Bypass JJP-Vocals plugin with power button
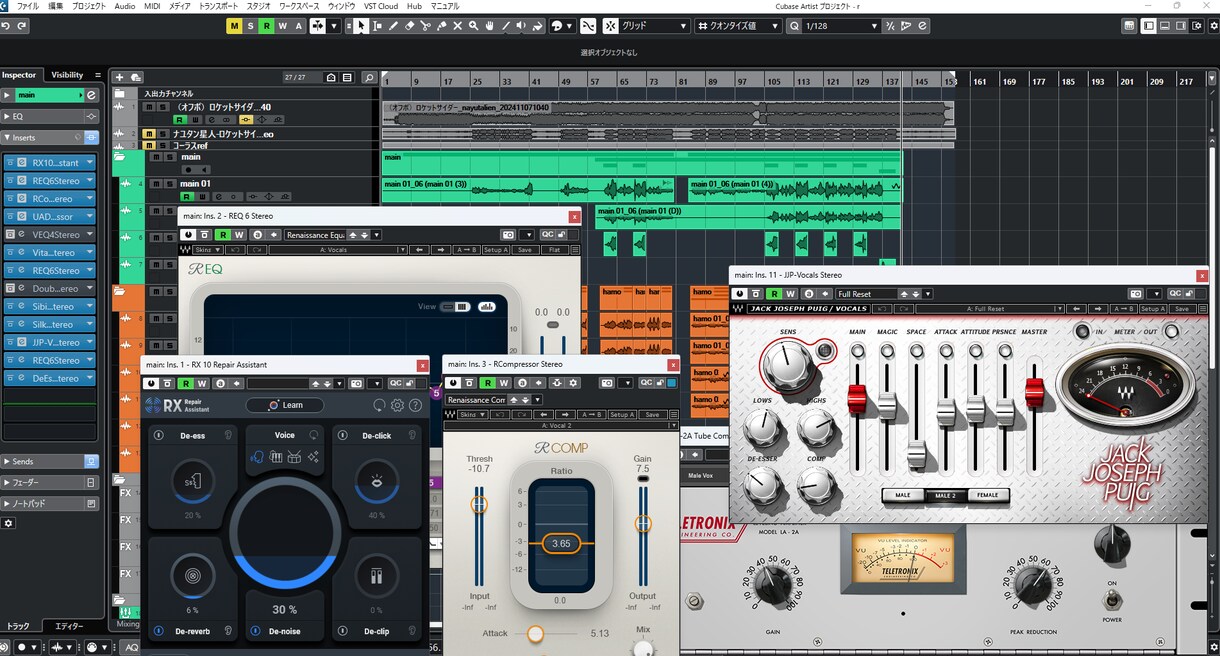The width and height of the screenshot is (1220, 656). click(x=740, y=294)
